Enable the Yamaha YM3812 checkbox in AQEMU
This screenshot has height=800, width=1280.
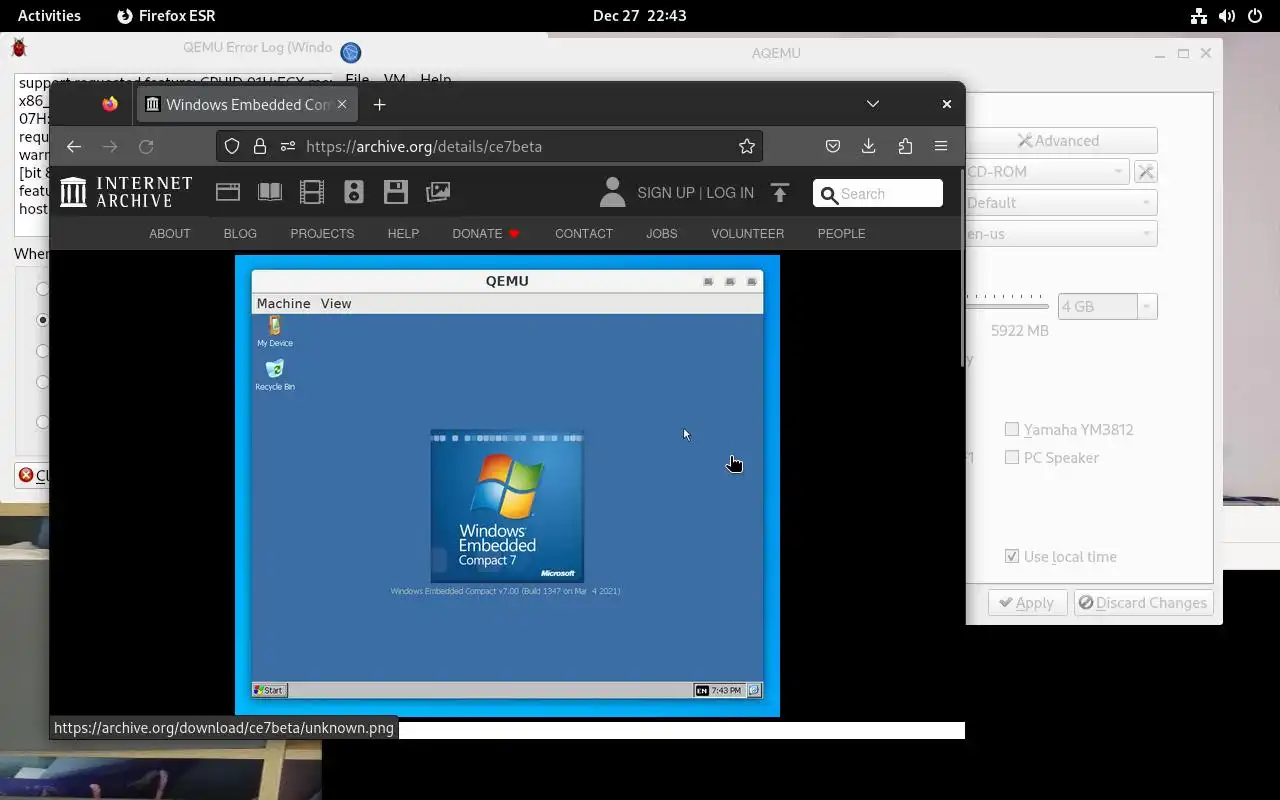point(1012,429)
